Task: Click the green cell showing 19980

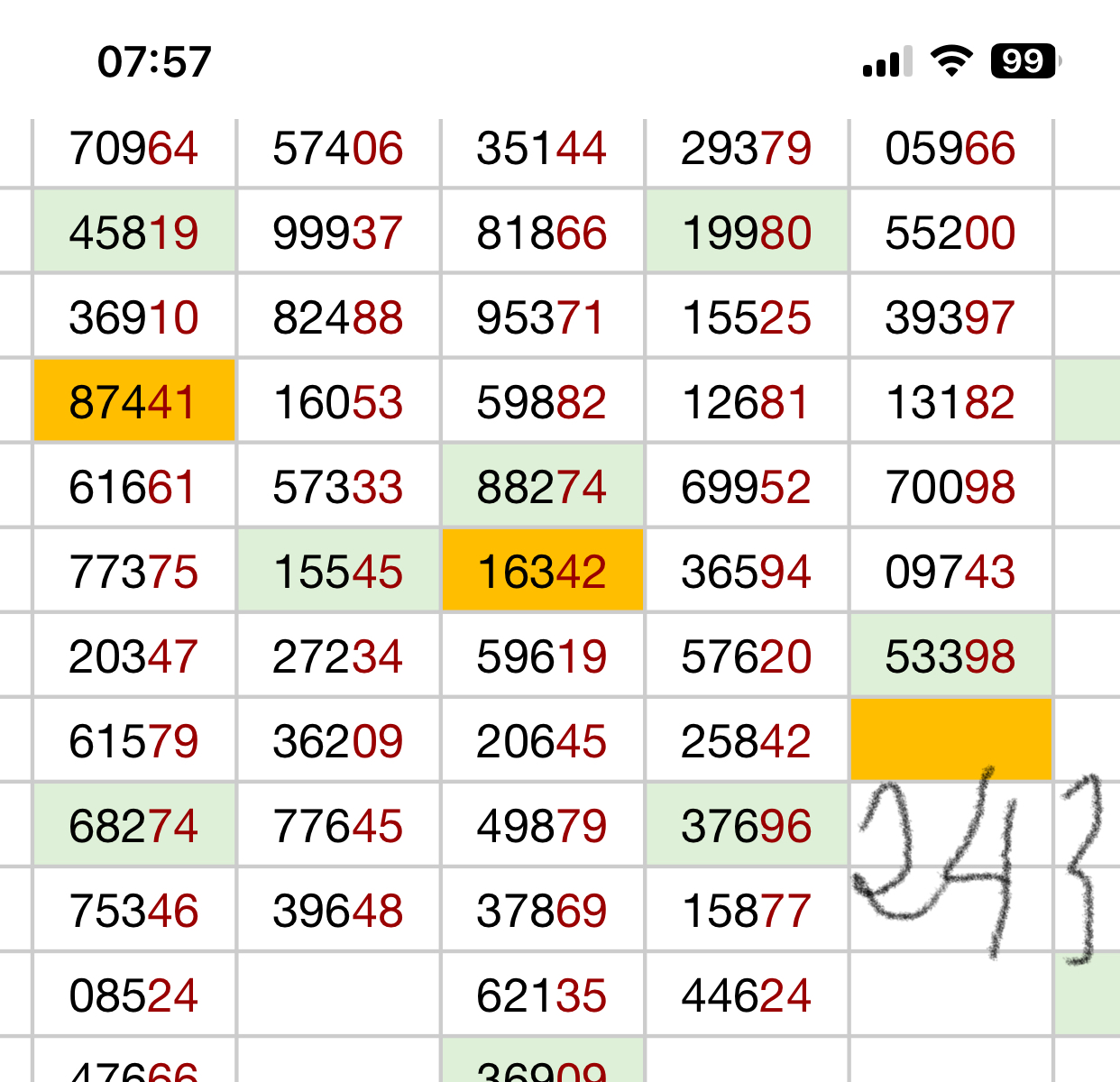Action: coord(747,233)
